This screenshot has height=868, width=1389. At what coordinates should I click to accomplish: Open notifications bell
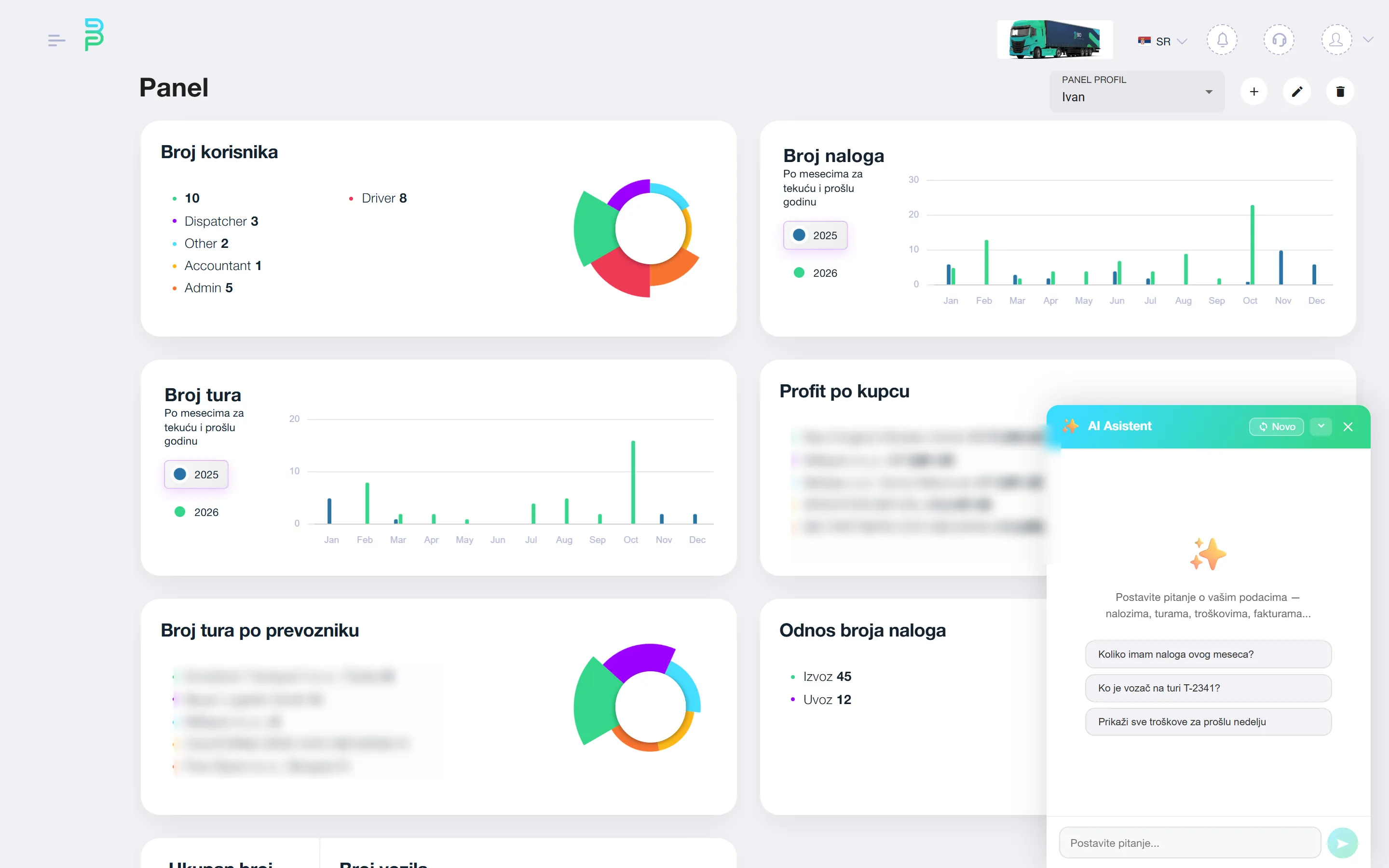click(x=1222, y=40)
